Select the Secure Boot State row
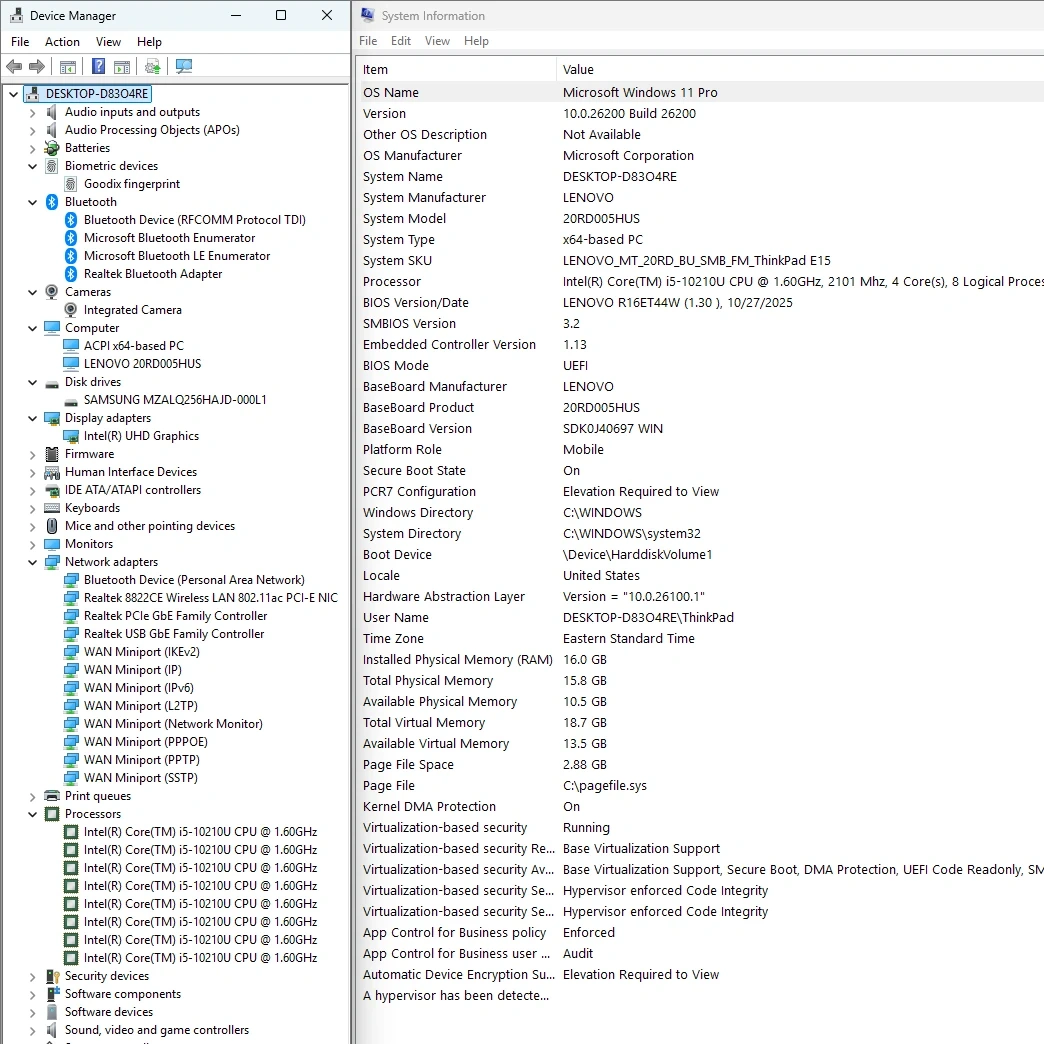Image resolution: width=1044 pixels, height=1044 pixels. 414,471
